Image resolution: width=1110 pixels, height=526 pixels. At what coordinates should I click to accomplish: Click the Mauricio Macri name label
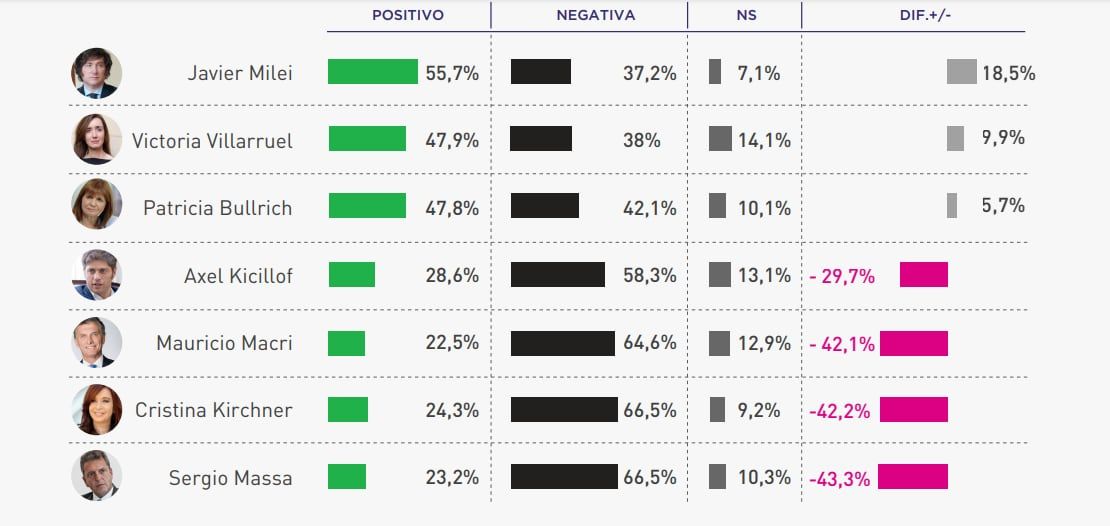[224, 343]
